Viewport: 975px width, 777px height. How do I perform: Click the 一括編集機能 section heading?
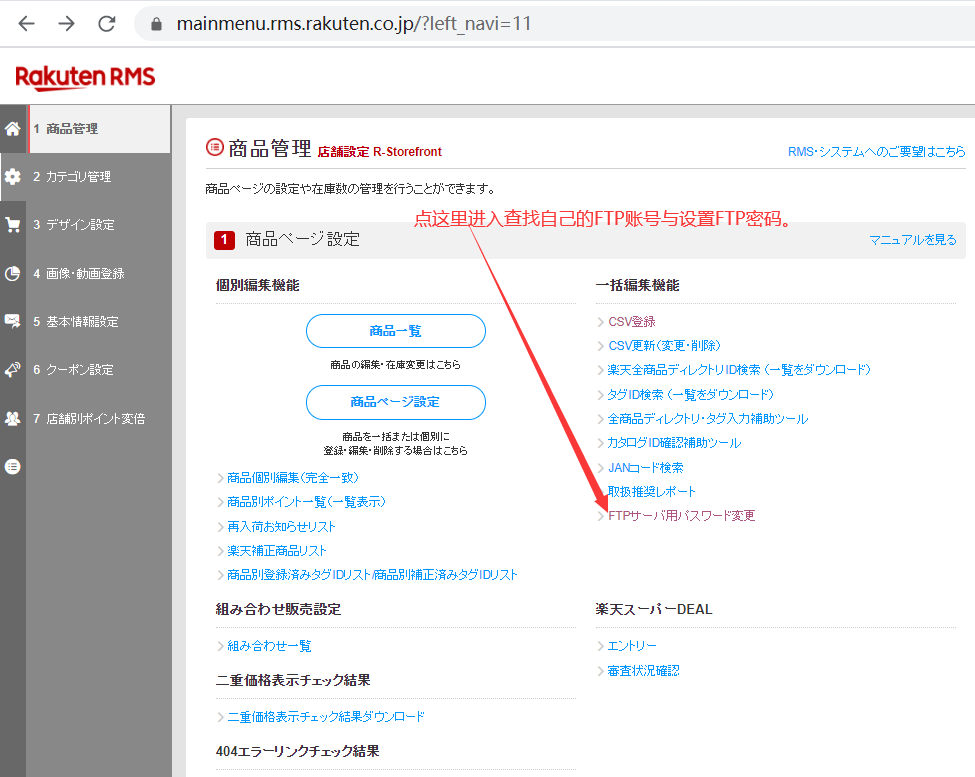pyautogui.click(x=637, y=285)
